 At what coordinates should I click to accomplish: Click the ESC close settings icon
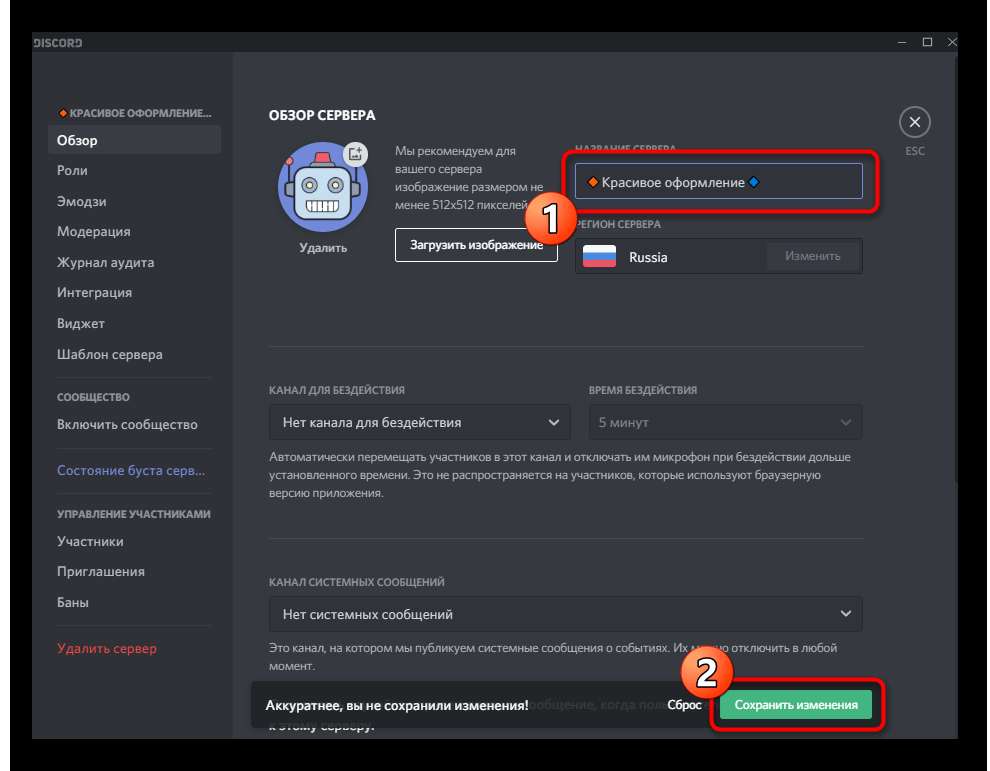click(914, 123)
